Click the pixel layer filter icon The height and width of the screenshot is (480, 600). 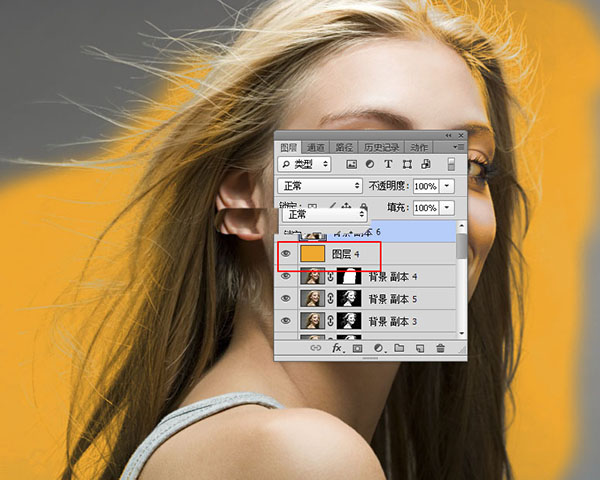pos(352,164)
